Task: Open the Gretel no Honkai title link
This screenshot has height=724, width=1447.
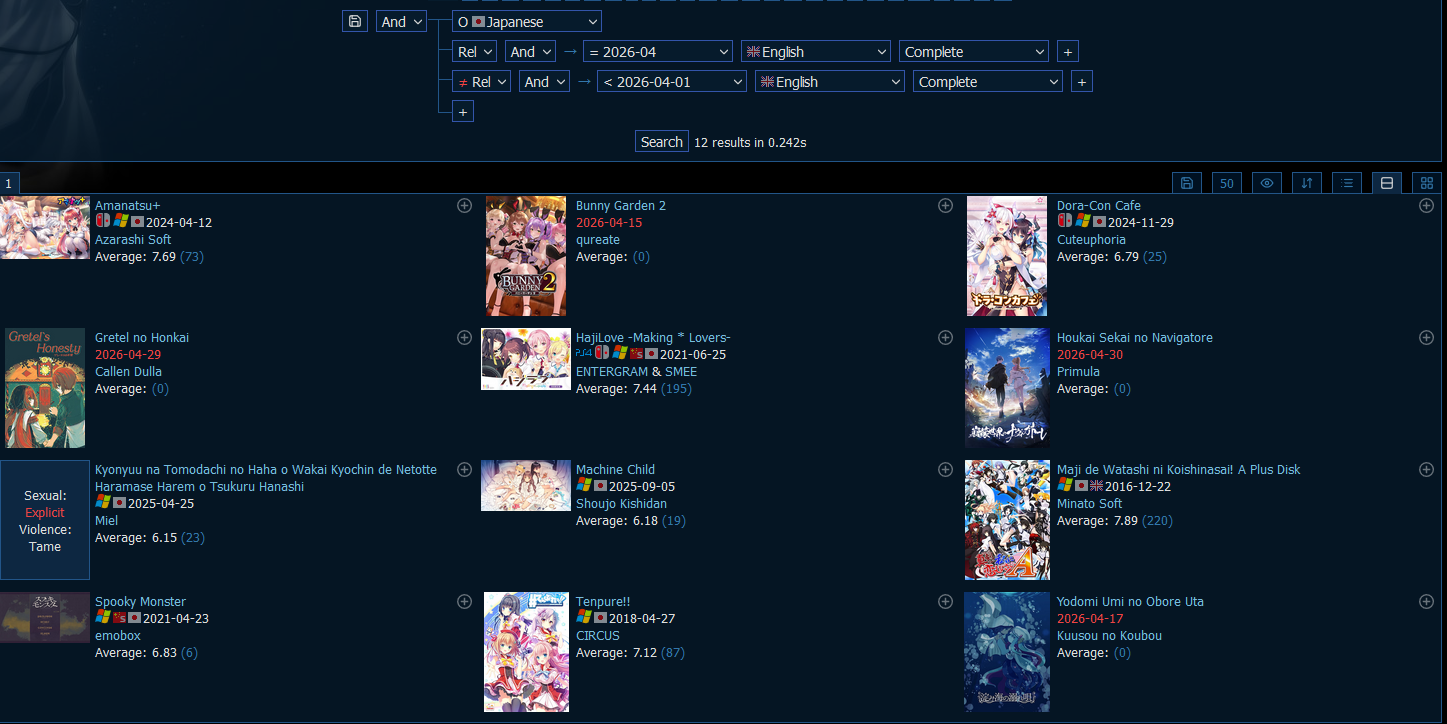Action: pos(142,337)
